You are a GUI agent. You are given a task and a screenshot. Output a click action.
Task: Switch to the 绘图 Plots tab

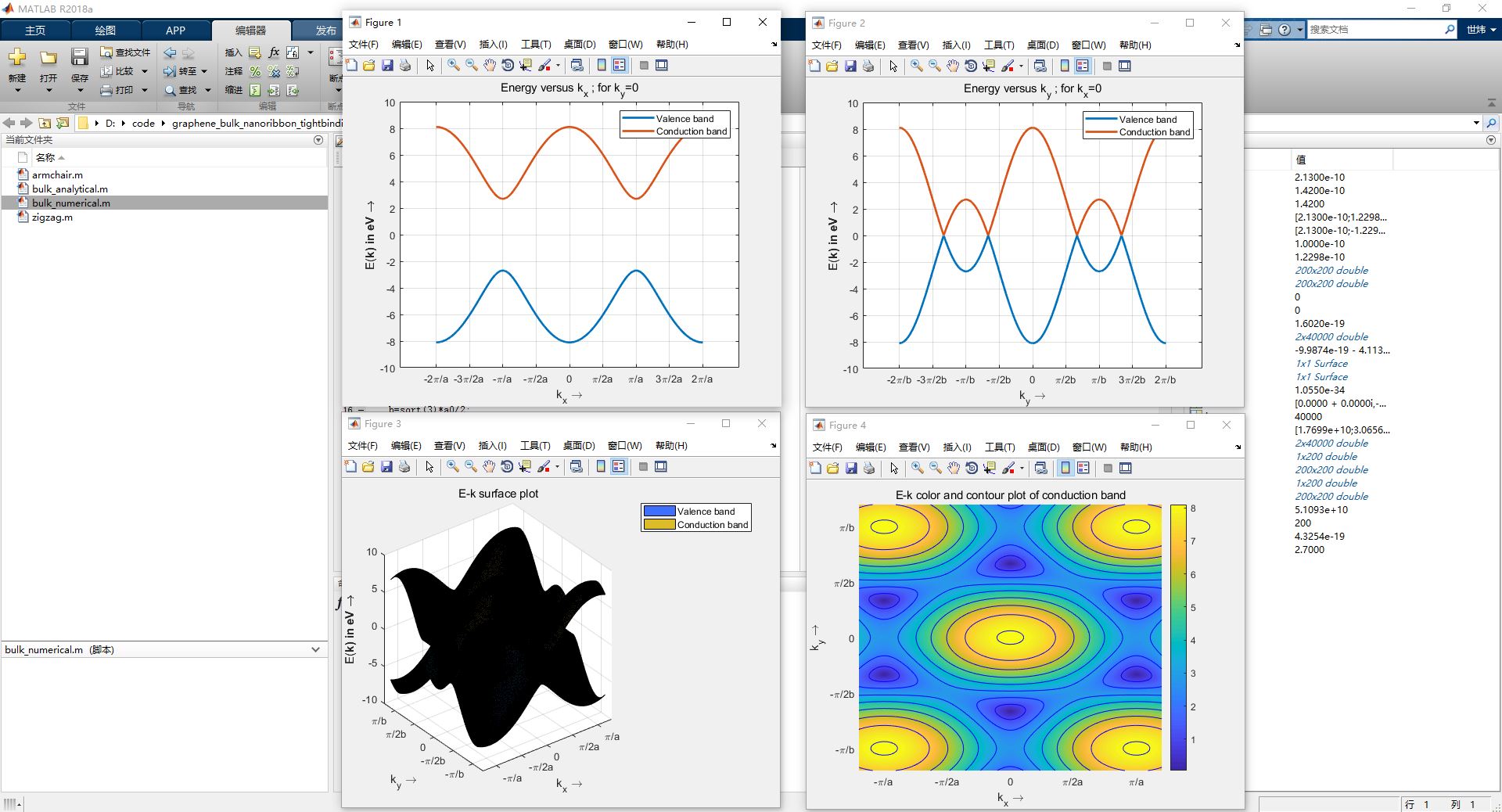[105, 31]
